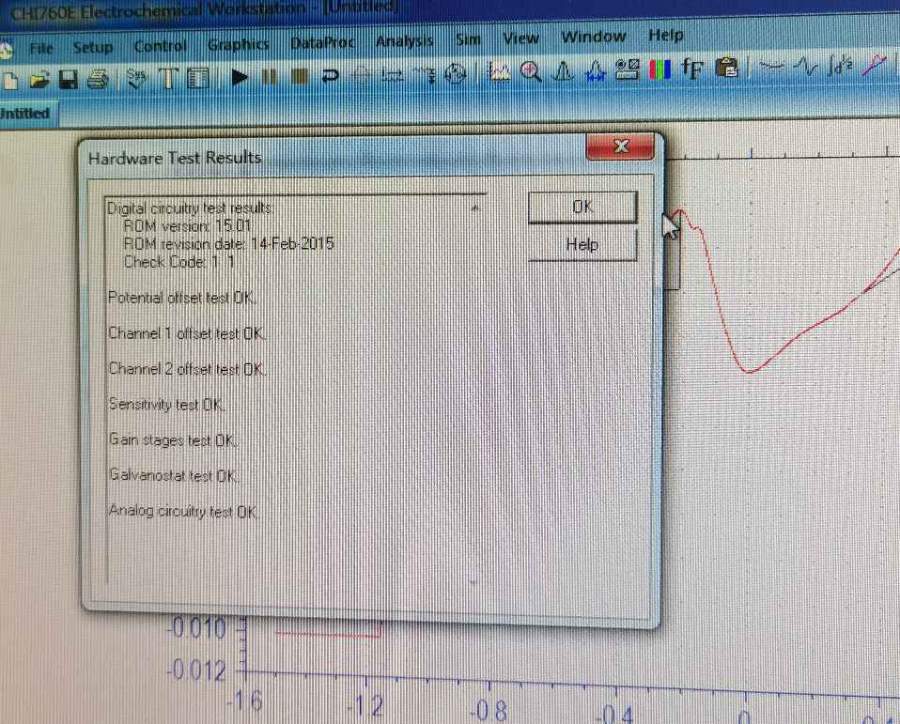The width and height of the screenshot is (900, 724).
Task: Open the File menu
Action: [41, 48]
